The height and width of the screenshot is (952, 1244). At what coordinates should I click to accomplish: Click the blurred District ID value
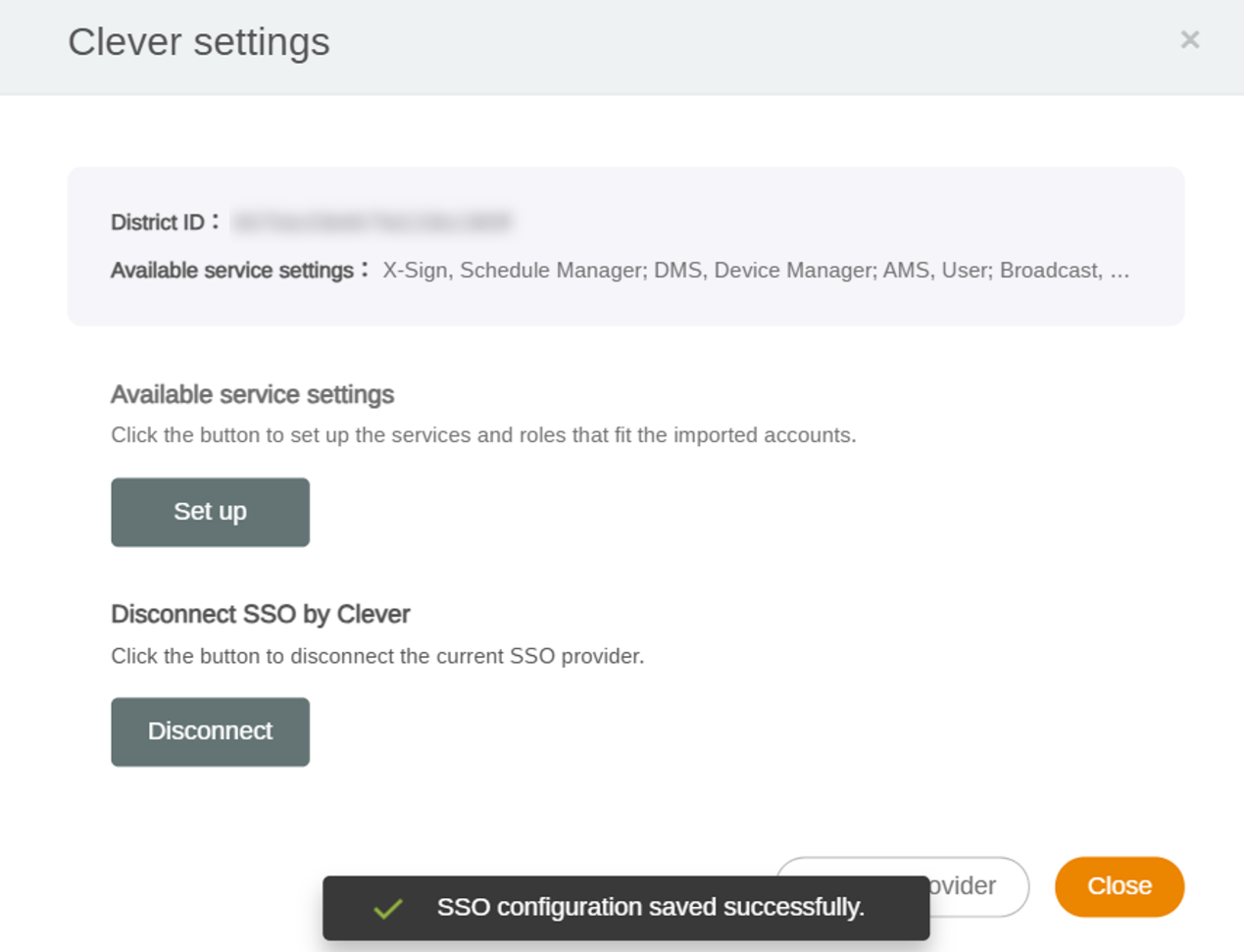tap(373, 223)
